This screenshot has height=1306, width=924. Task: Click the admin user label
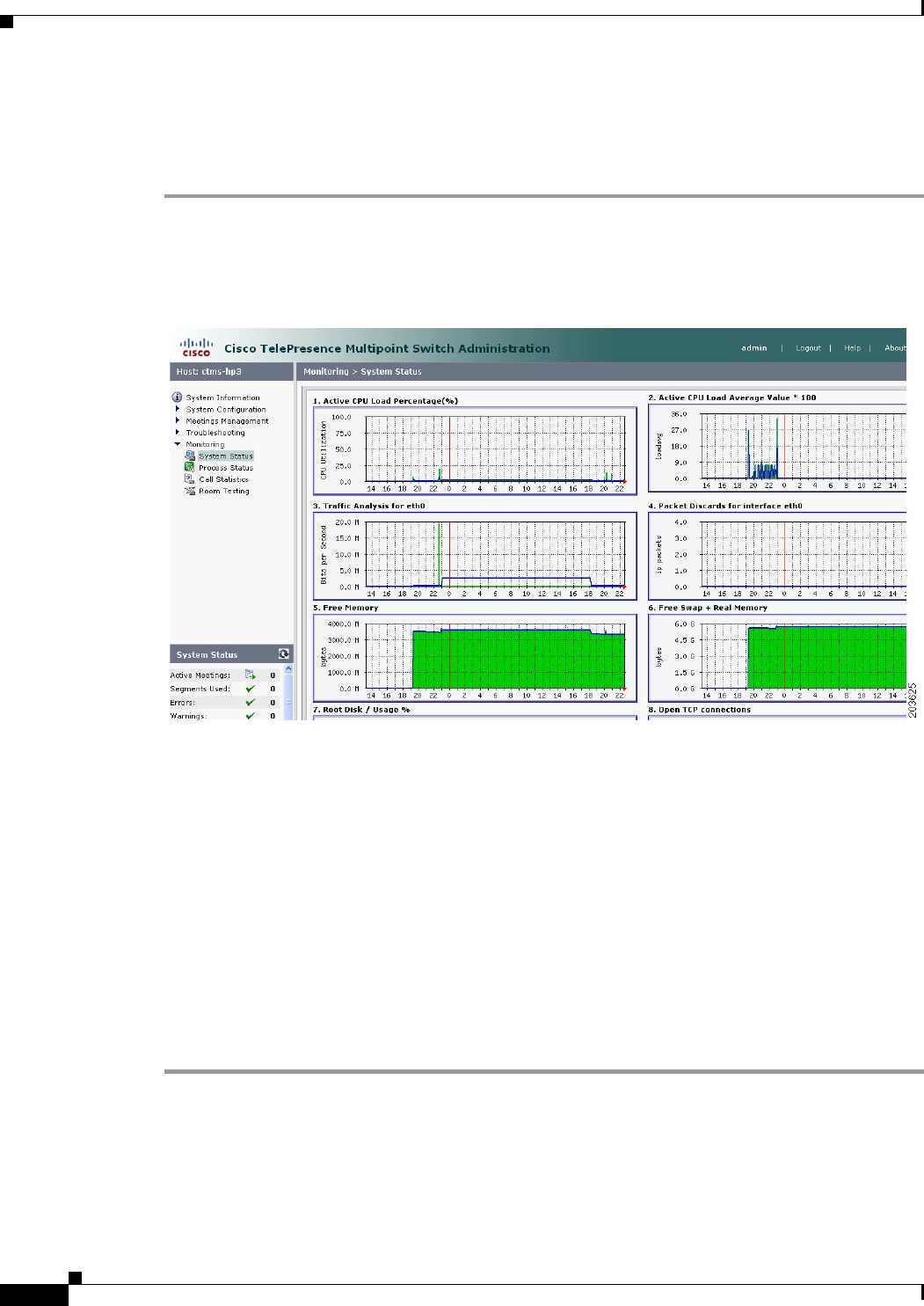click(x=754, y=348)
